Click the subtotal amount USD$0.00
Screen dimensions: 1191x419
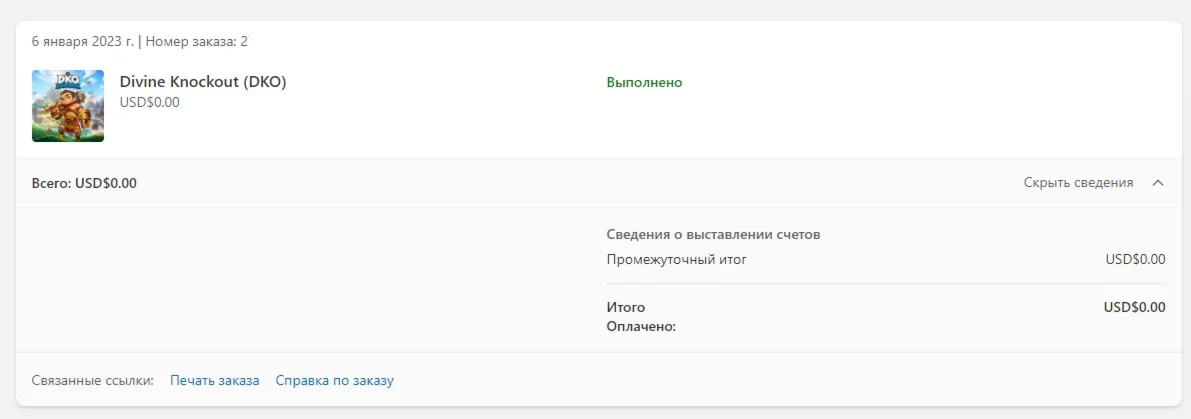(x=1135, y=260)
